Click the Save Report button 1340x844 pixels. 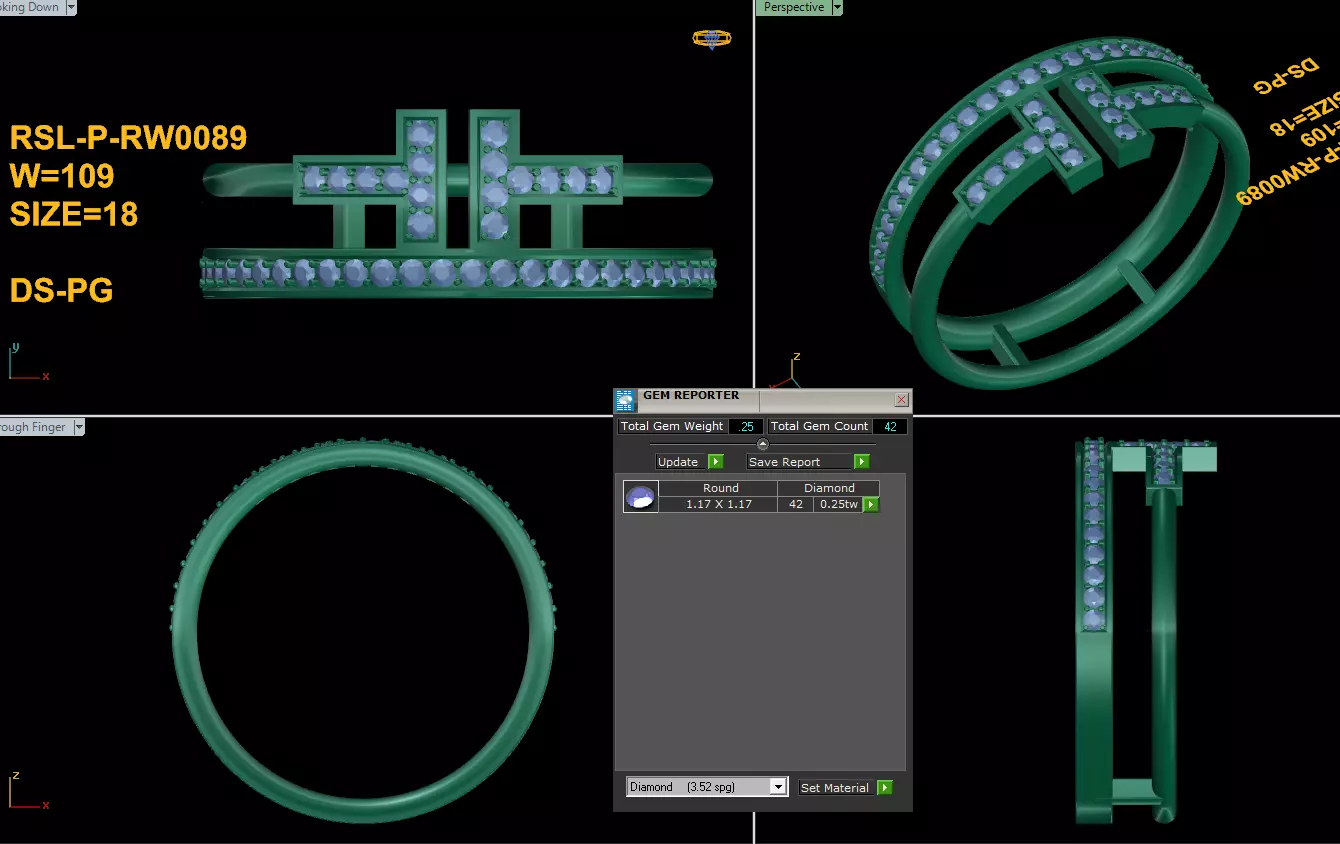point(799,462)
